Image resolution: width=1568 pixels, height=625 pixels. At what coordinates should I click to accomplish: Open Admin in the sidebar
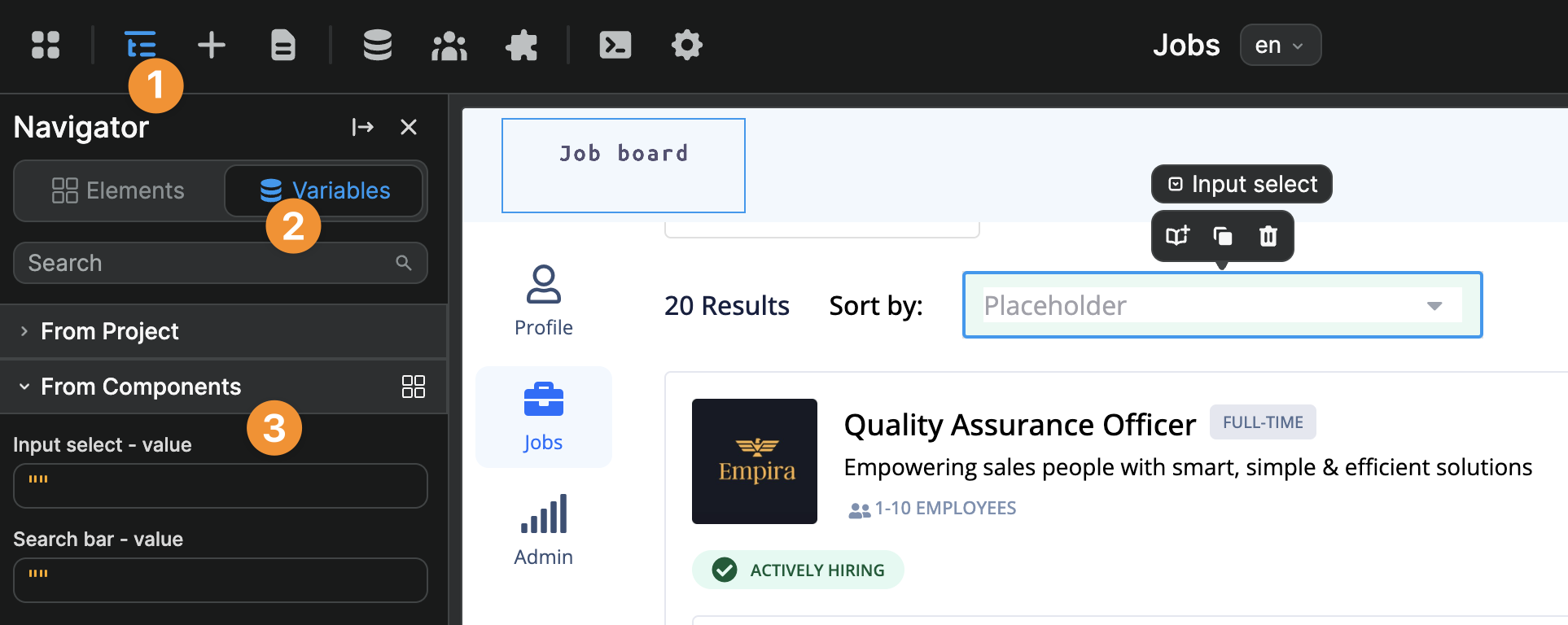click(544, 530)
